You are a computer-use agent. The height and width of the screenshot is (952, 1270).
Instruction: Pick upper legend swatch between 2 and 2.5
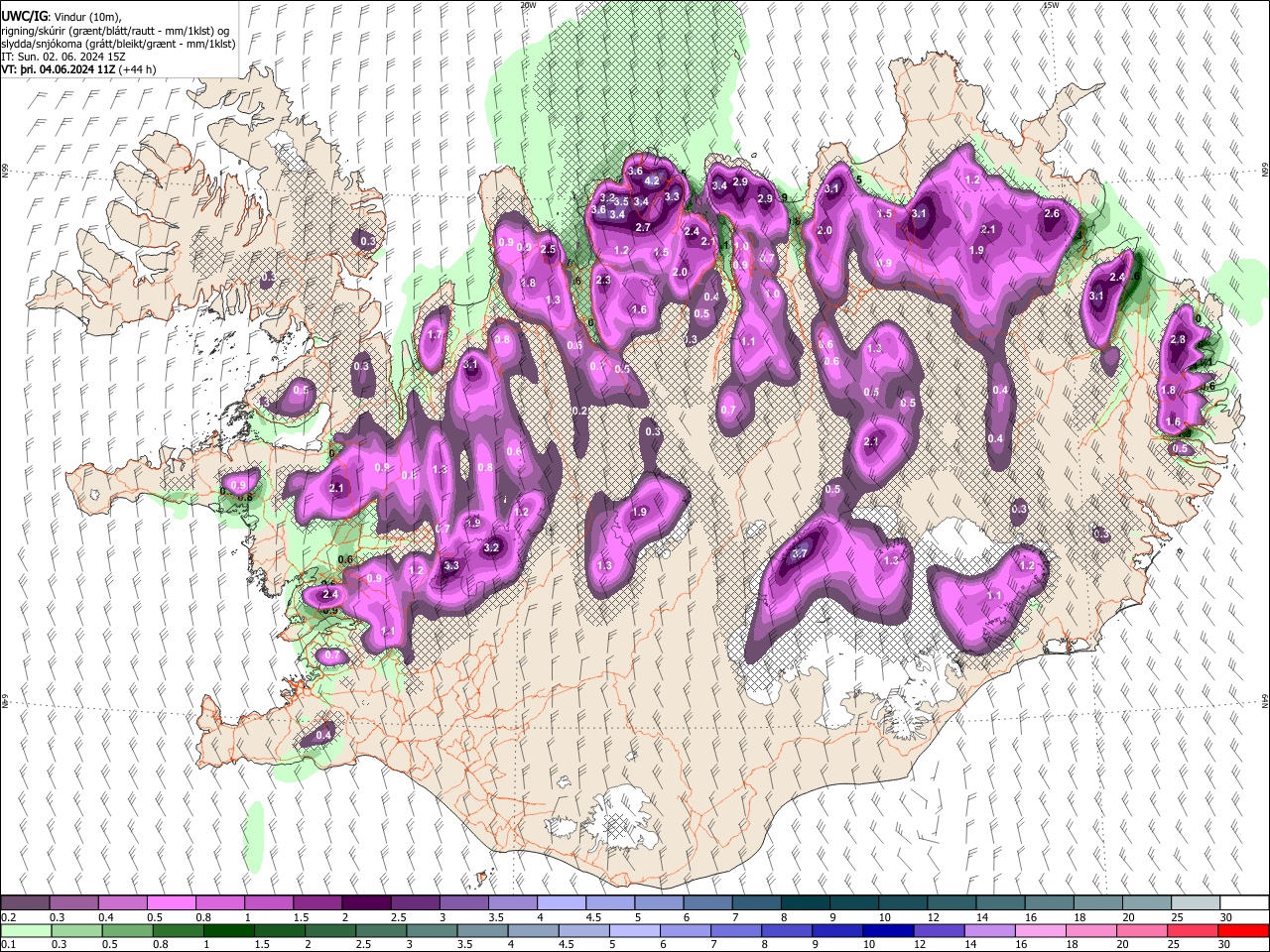click(x=365, y=903)
